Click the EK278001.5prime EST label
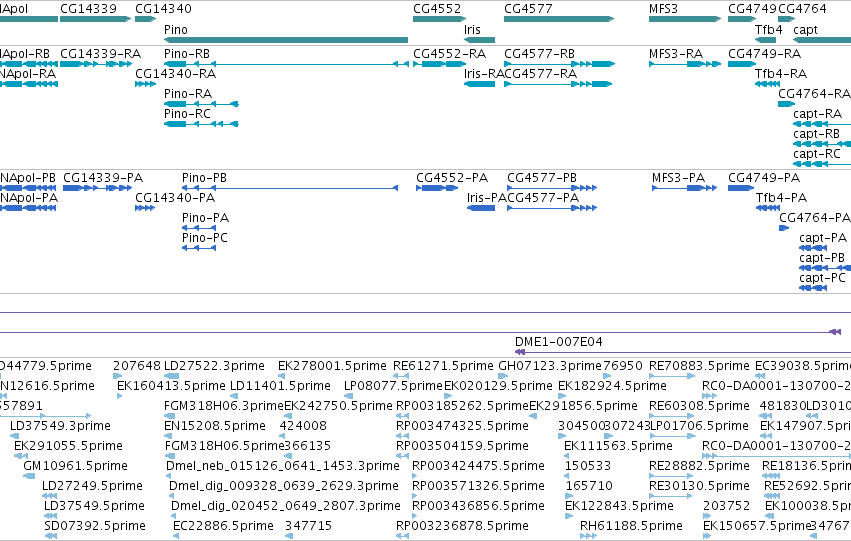This screenshot has width=851, height=541. coord(332,366)
